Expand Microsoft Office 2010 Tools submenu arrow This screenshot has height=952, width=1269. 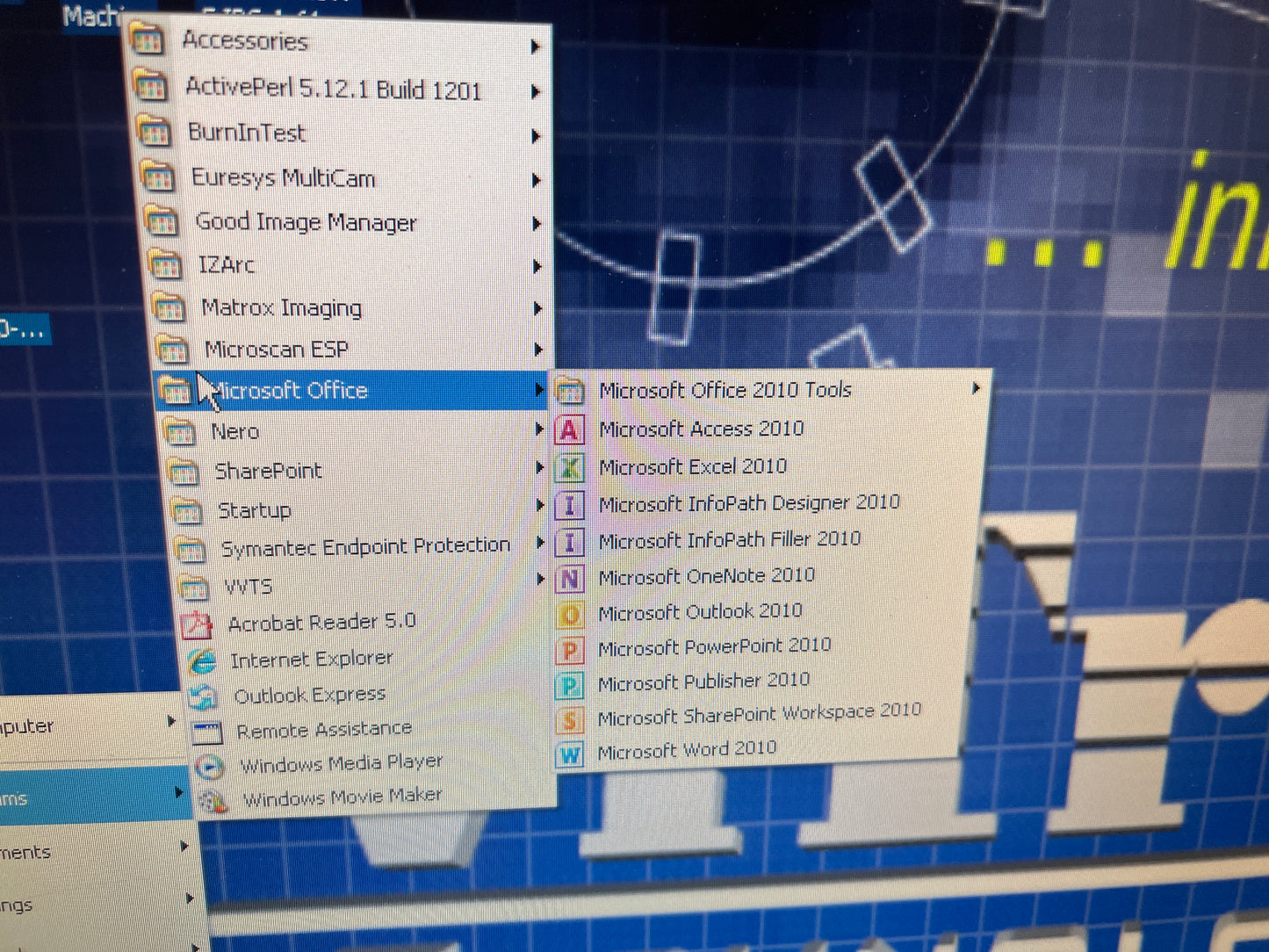[975, 388]
